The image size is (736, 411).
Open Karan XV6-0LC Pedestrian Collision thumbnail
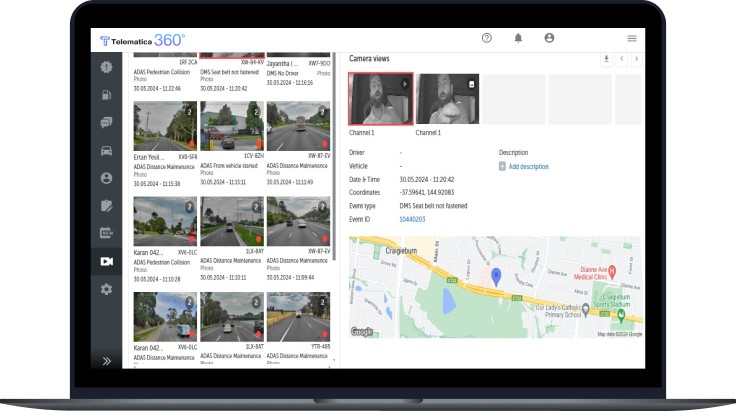click(x=165, y=221)
